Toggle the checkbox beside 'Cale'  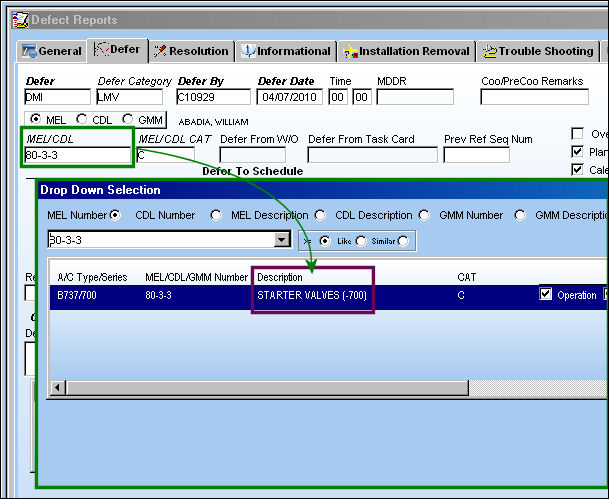pos(578,169)
